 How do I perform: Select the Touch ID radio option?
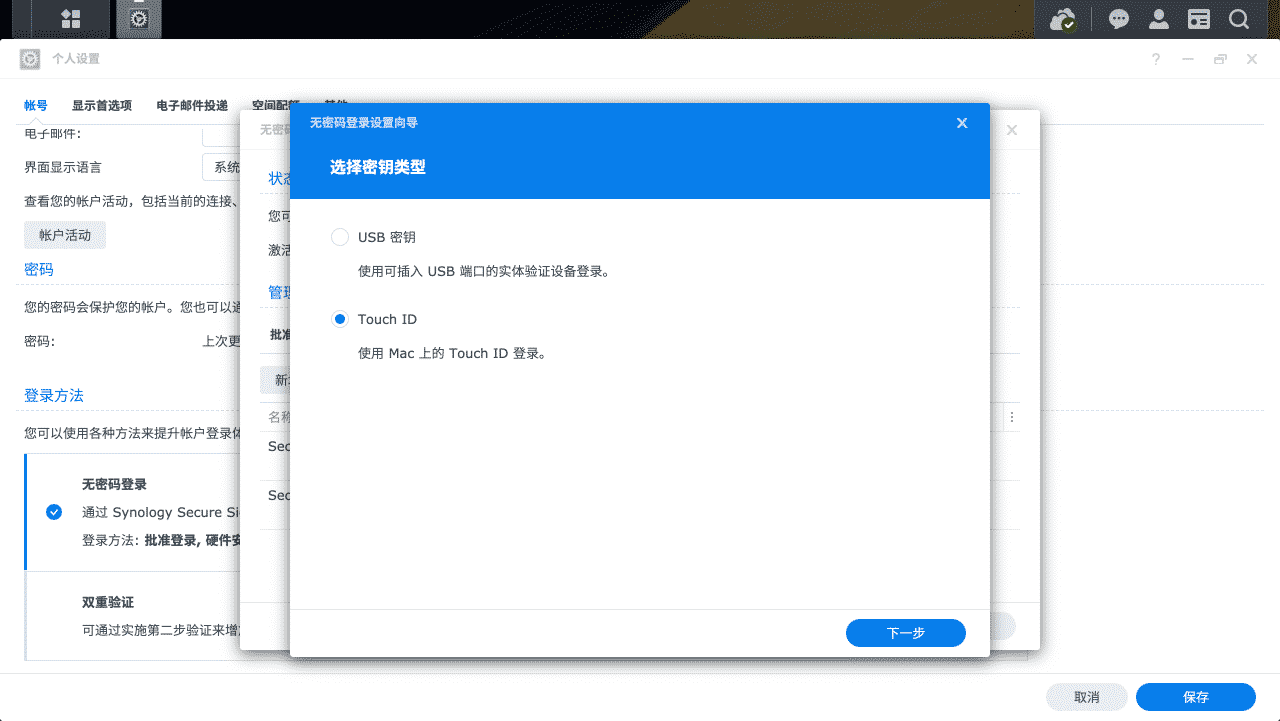click(340, 319)
